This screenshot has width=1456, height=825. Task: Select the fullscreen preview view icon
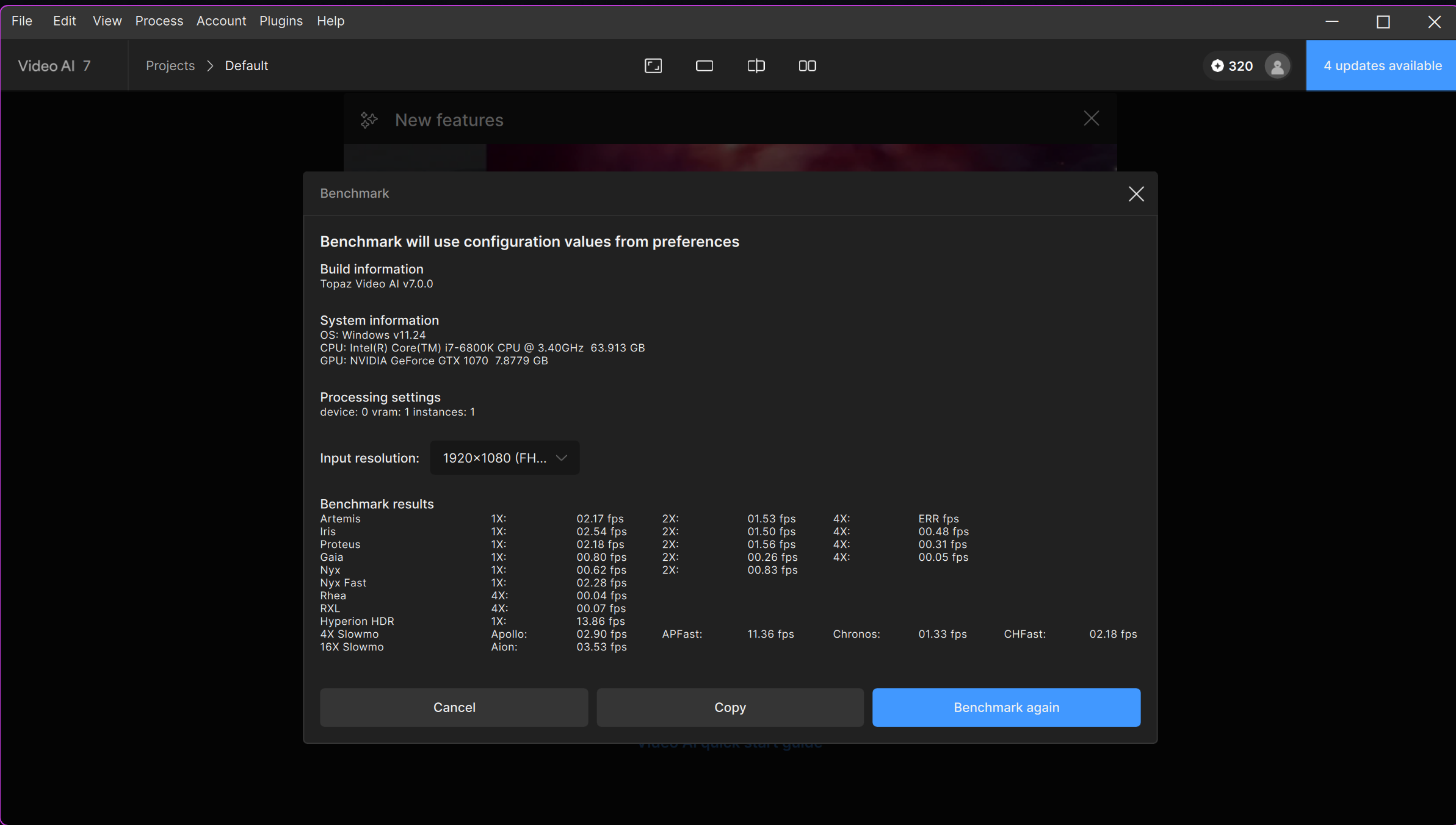pyautogui.click(x=653, y=66)
